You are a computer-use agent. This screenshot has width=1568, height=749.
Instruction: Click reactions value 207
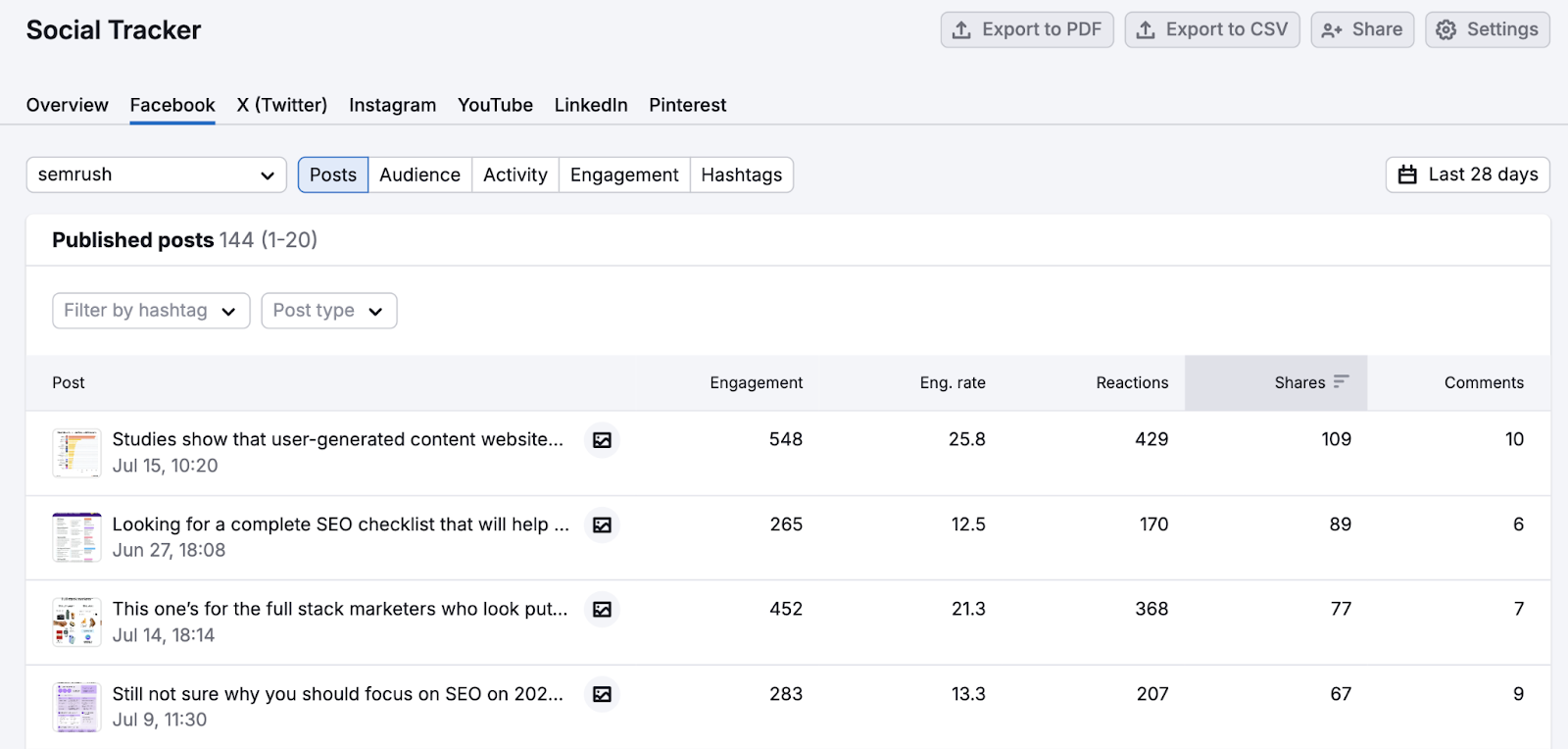coord(1152,694)
